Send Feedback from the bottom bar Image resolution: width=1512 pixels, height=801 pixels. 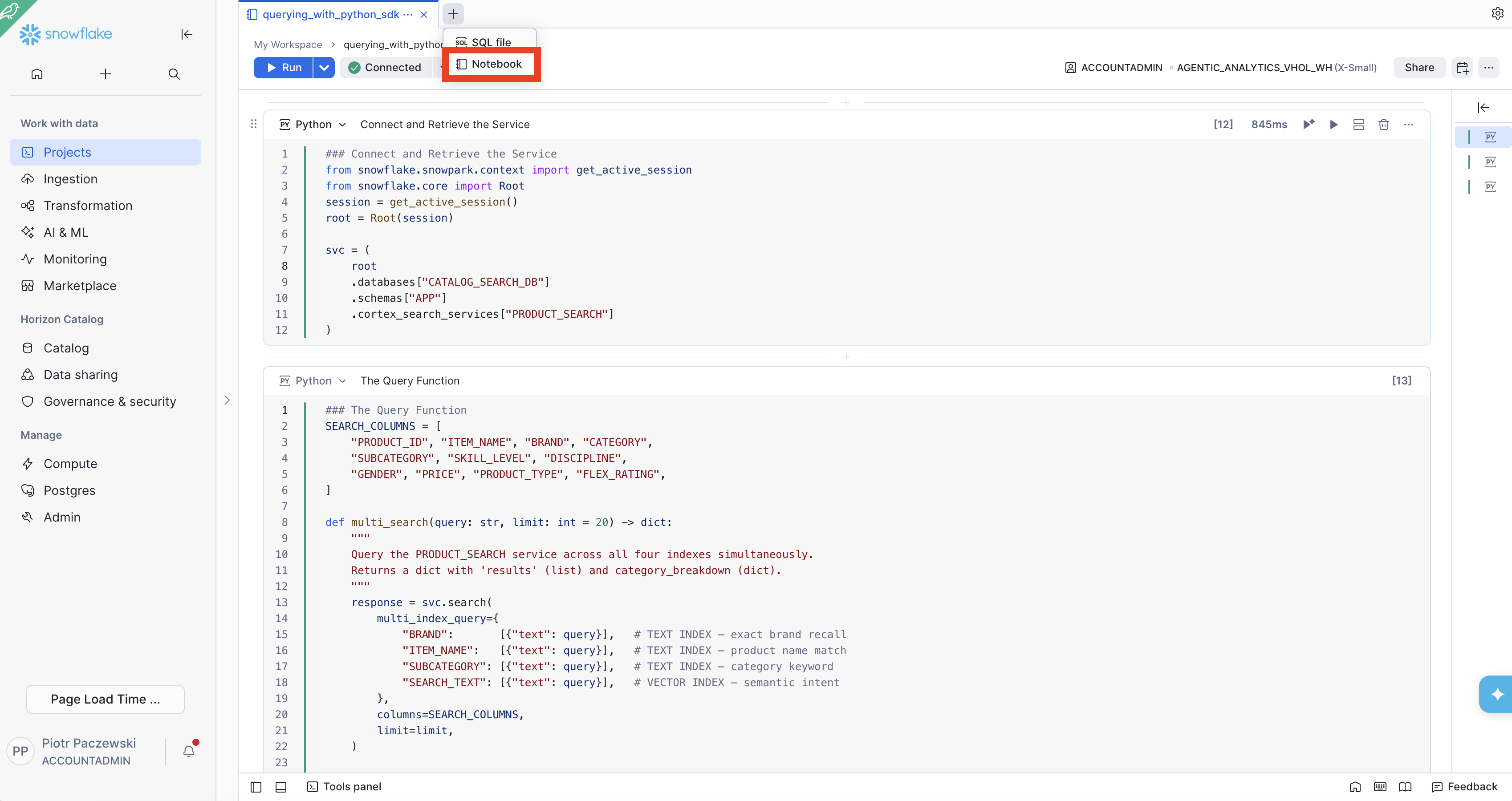tap(1464, 787)
